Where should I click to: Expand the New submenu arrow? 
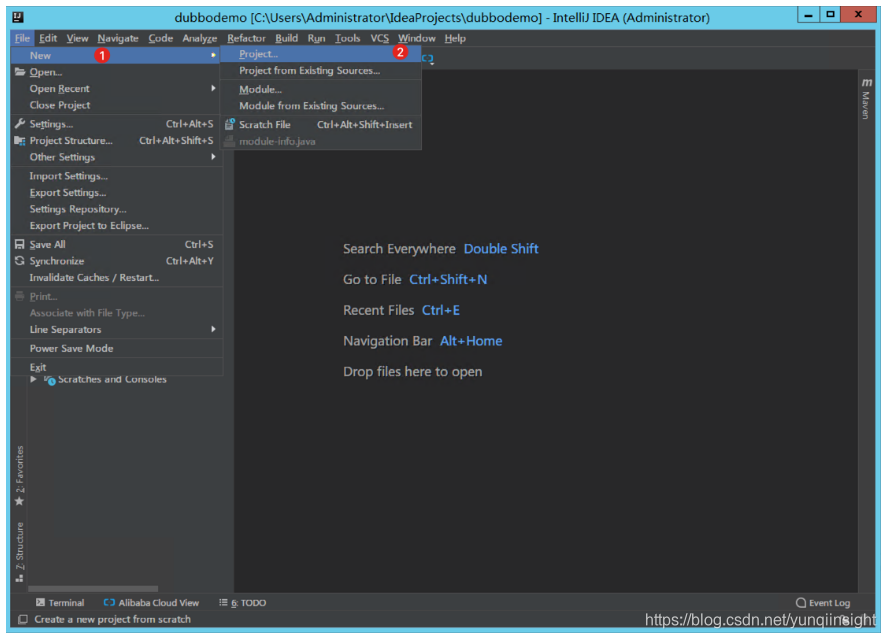213,55
